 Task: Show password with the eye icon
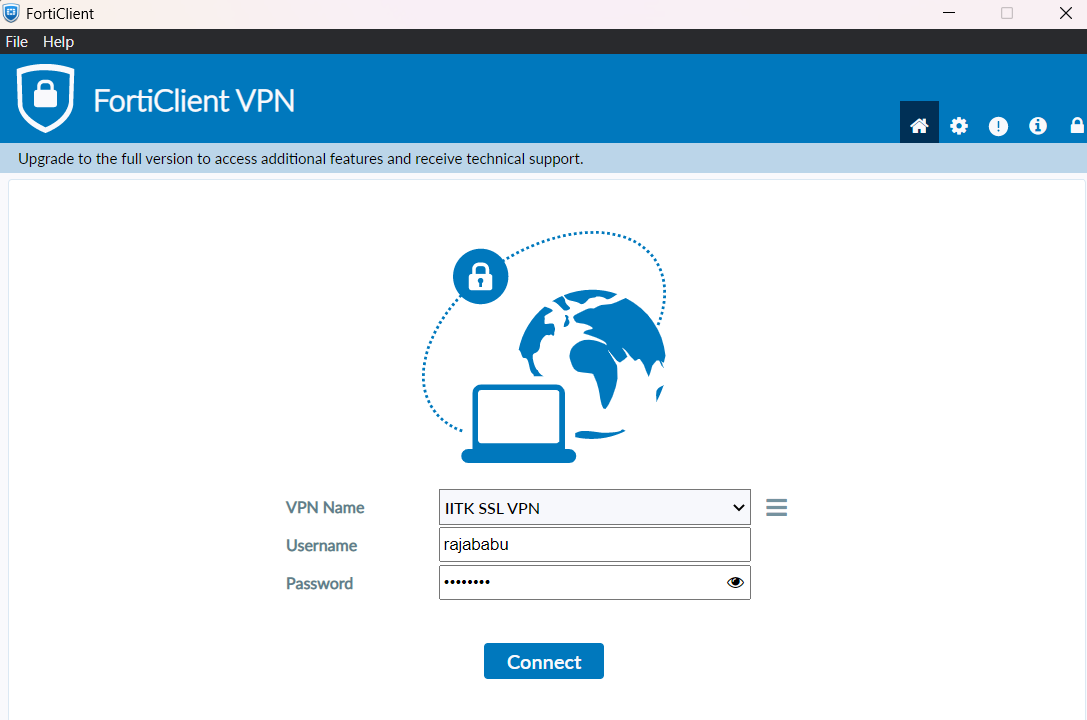click(735, 582)
